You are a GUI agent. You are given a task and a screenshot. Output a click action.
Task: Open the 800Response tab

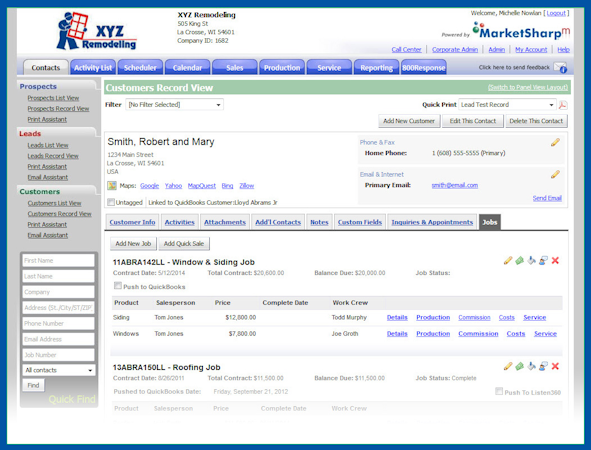click(x=424, y=67)
